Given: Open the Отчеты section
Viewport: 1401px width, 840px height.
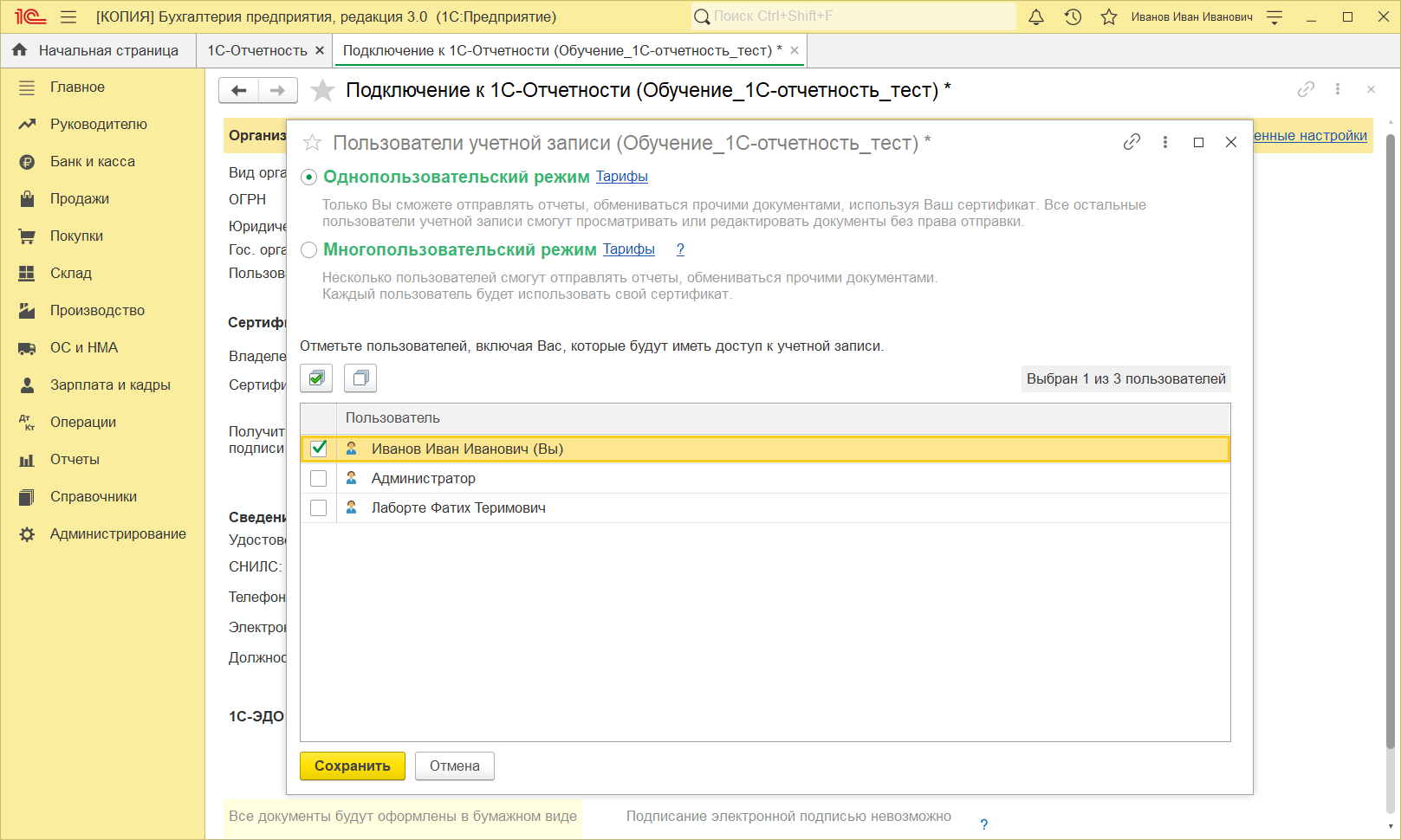Looking at the screenshot, I should click(75, 459).
